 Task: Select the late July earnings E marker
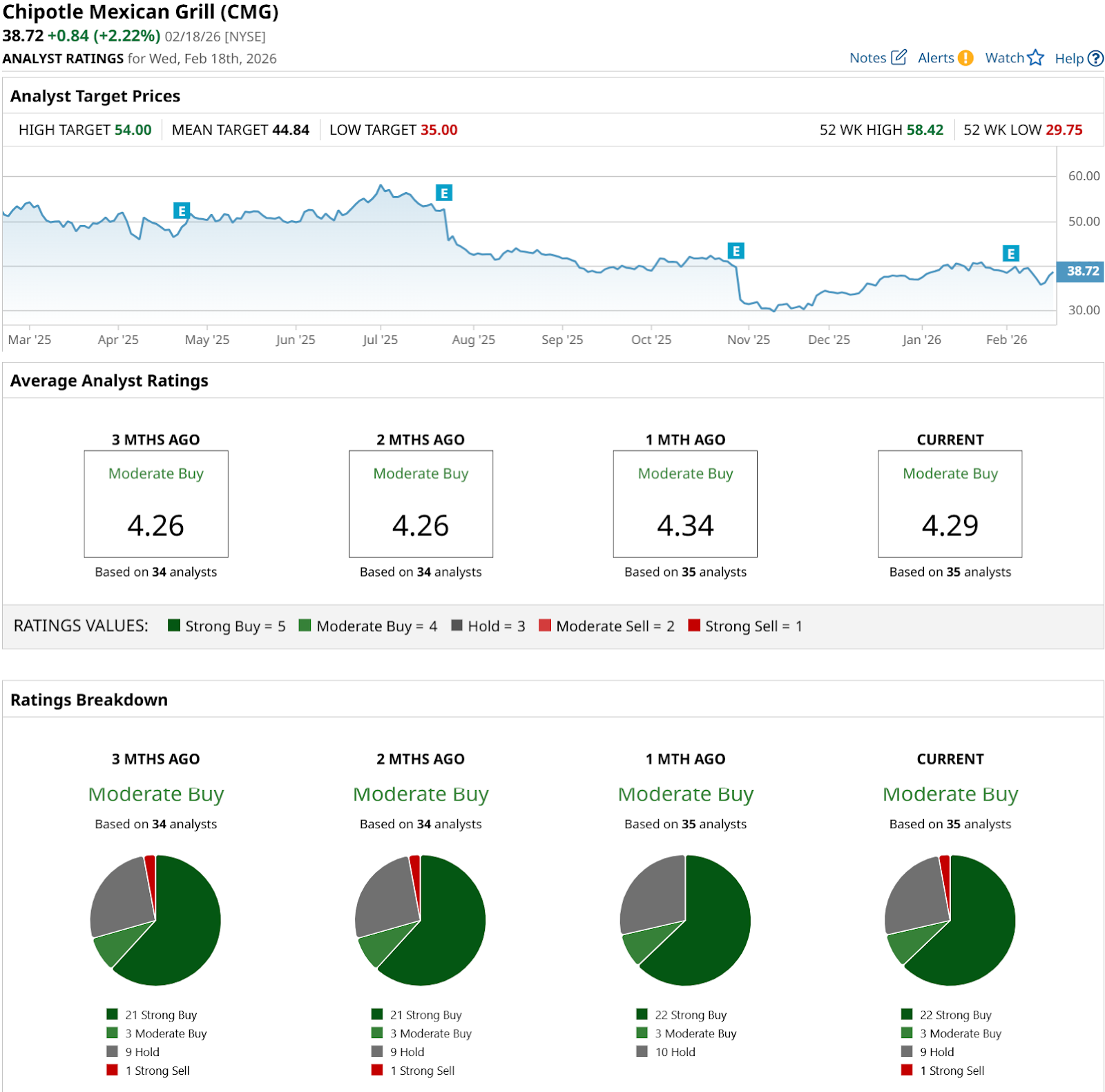click(x=444, y=193)
